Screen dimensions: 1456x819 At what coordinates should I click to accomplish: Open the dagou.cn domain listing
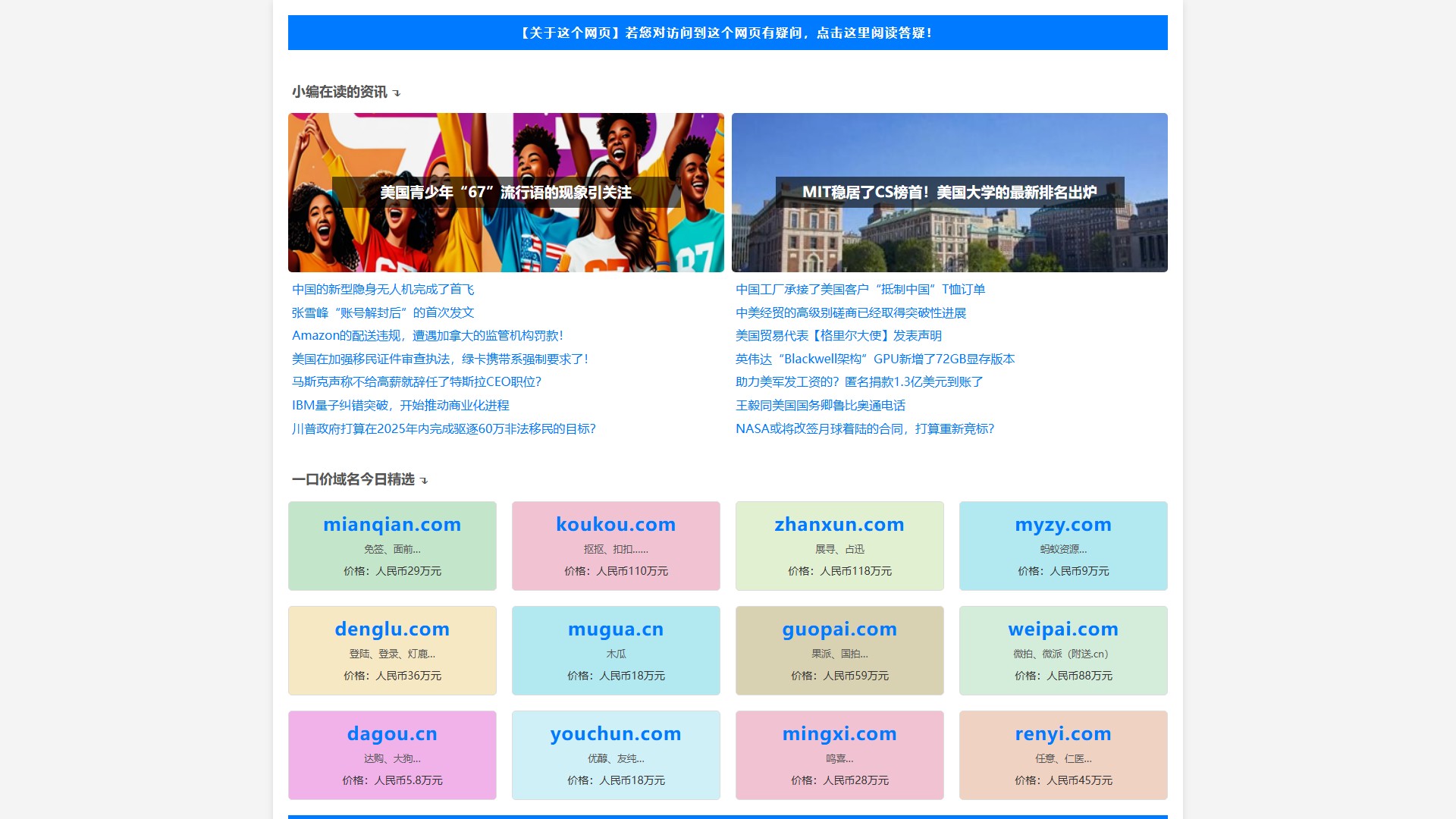pos(392,755)
